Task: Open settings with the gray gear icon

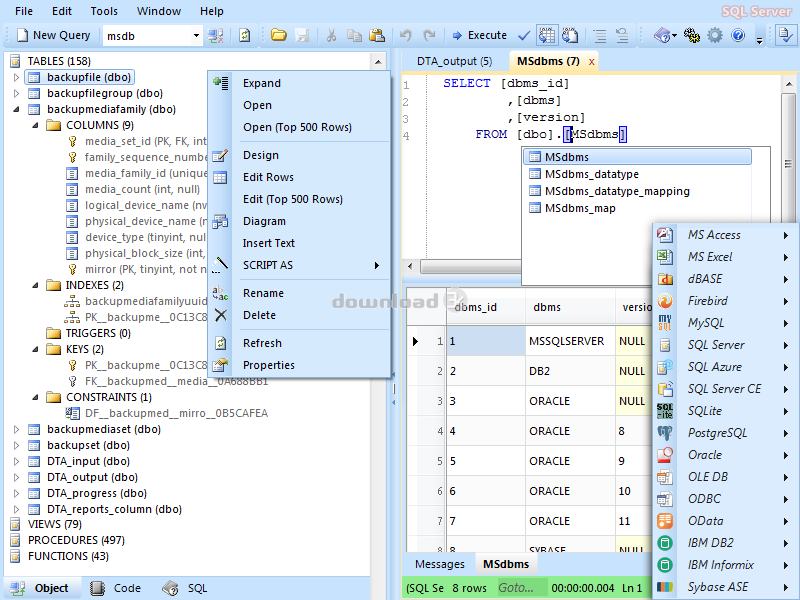Action: tap(715, 35)
